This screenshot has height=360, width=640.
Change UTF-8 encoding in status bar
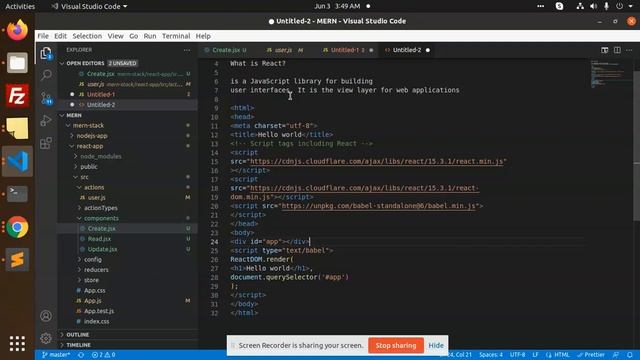[517, 355]
